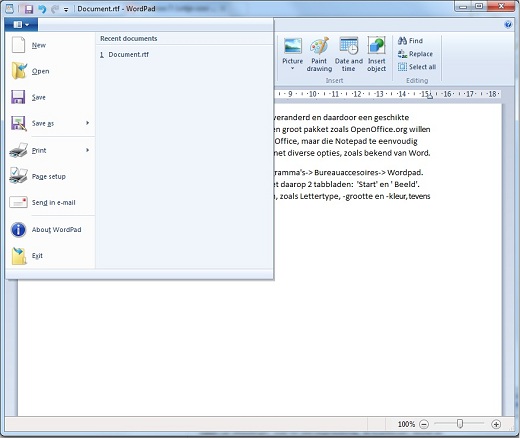This screenshot has width=520, height=438.
Task: Choose Save from the file menu
Action: pos(50,97)
